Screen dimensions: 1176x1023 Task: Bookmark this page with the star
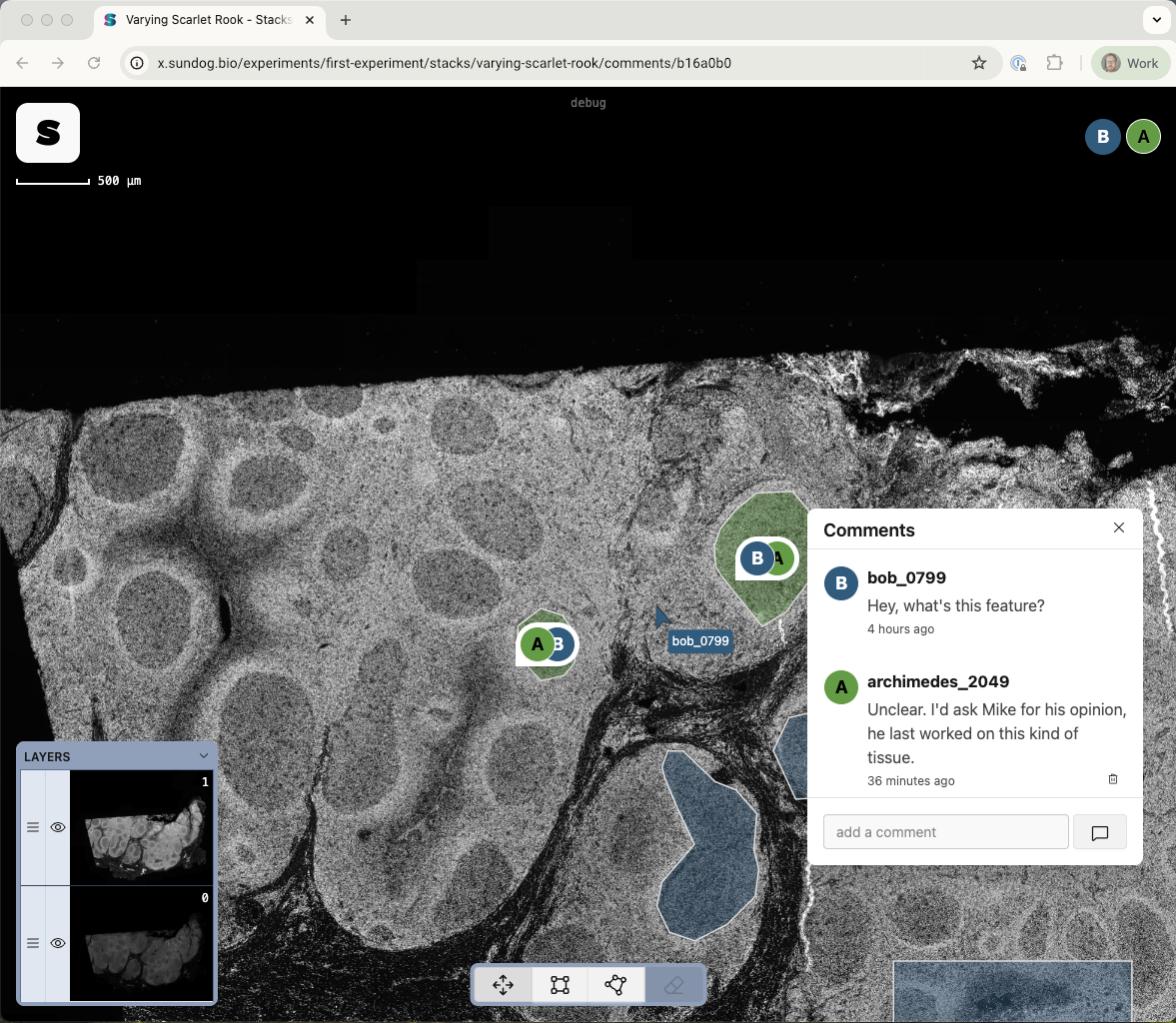coord(979,63)
